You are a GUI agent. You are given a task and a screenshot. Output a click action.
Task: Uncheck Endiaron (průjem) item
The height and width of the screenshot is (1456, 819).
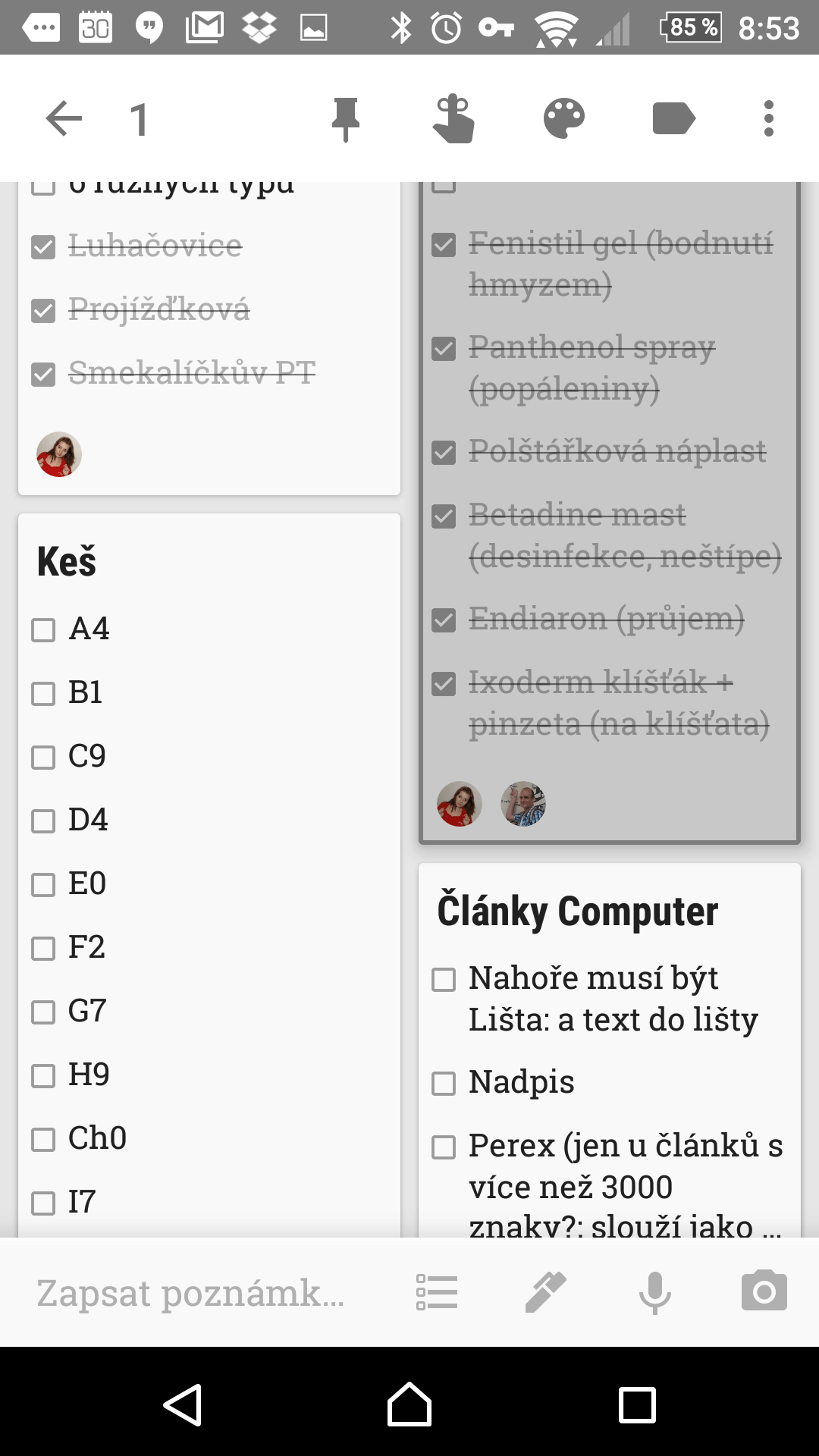point(444,620)
